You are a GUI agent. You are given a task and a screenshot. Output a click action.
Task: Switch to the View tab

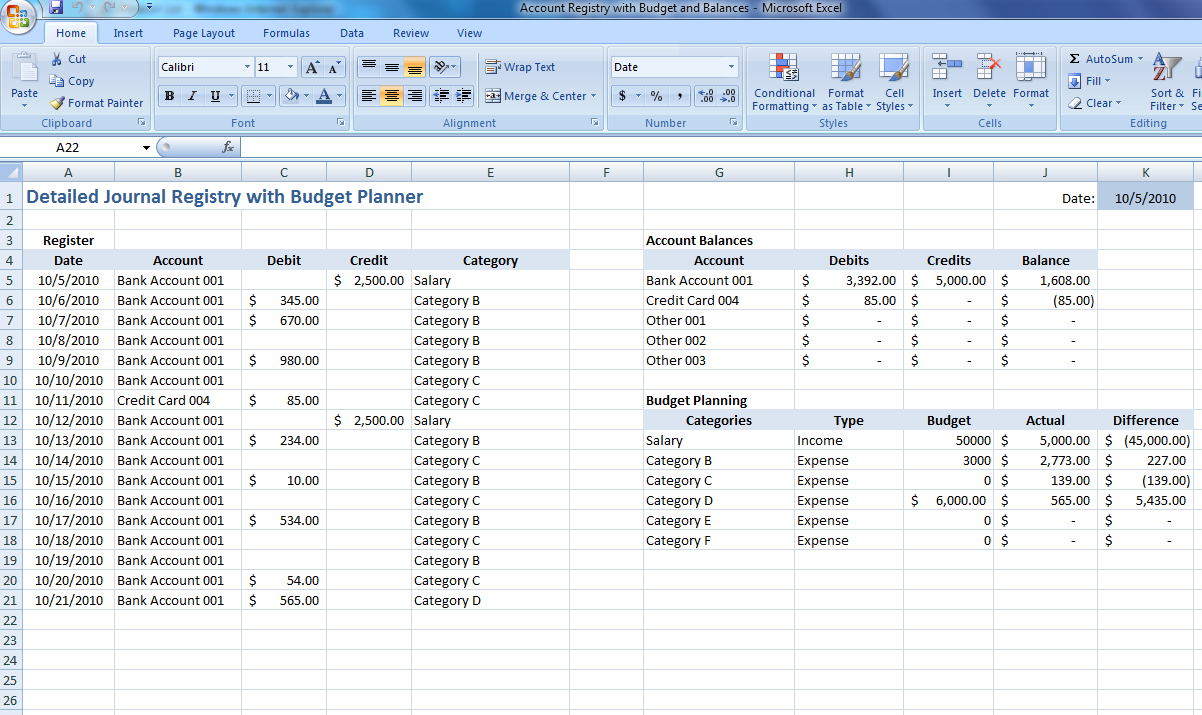(x=469, y=33)
